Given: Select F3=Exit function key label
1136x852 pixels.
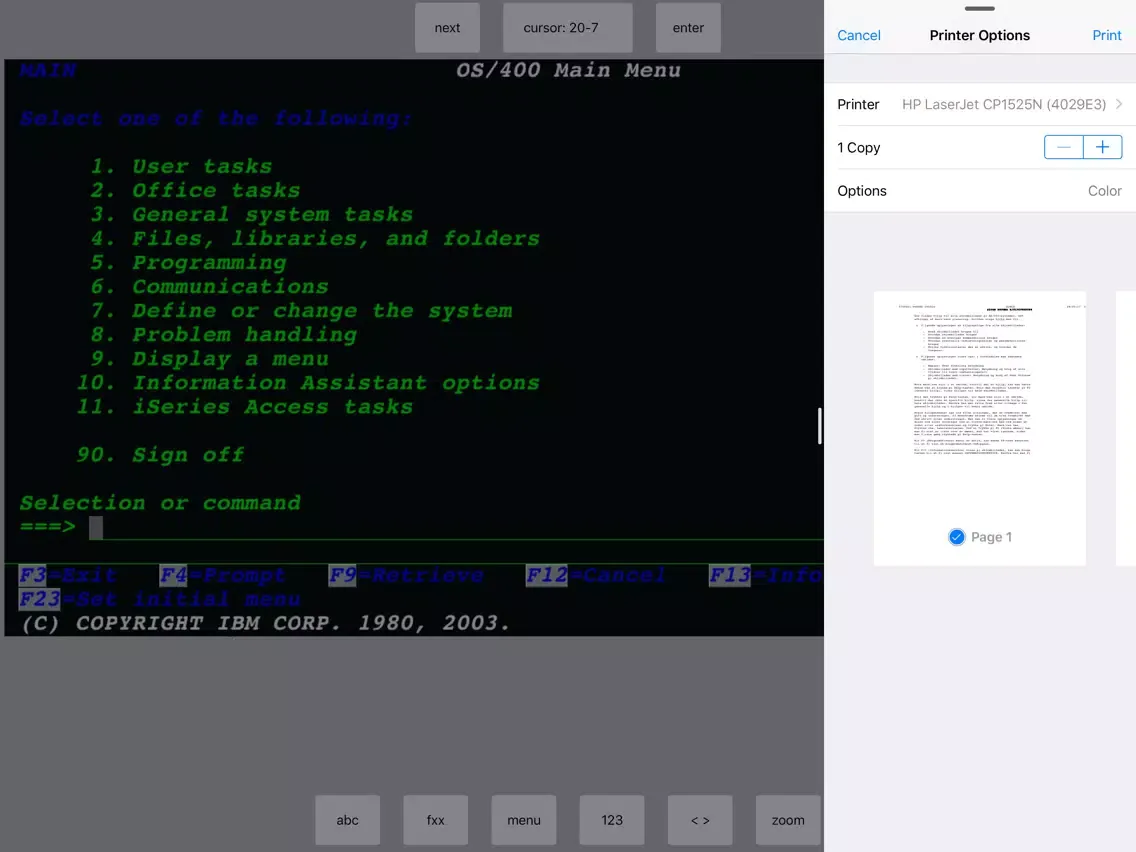Looking at the screenshot, I should pos(68,575).
